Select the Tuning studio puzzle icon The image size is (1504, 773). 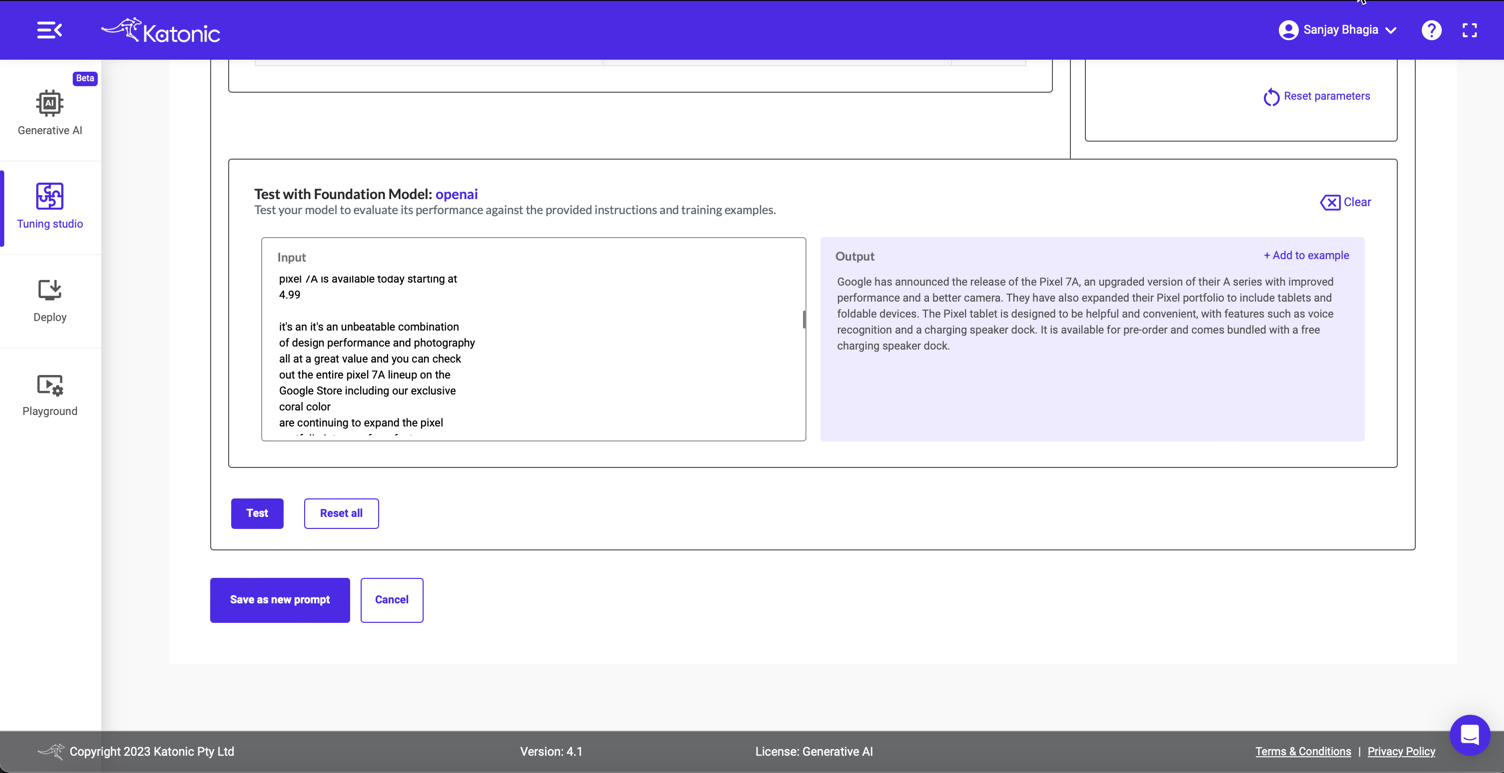pos(49,196)
